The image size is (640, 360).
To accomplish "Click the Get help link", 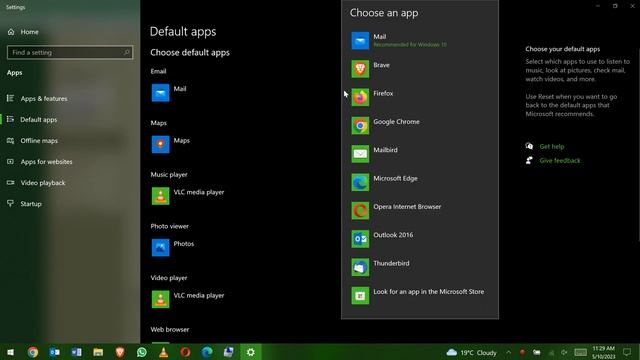I will 551,146.
